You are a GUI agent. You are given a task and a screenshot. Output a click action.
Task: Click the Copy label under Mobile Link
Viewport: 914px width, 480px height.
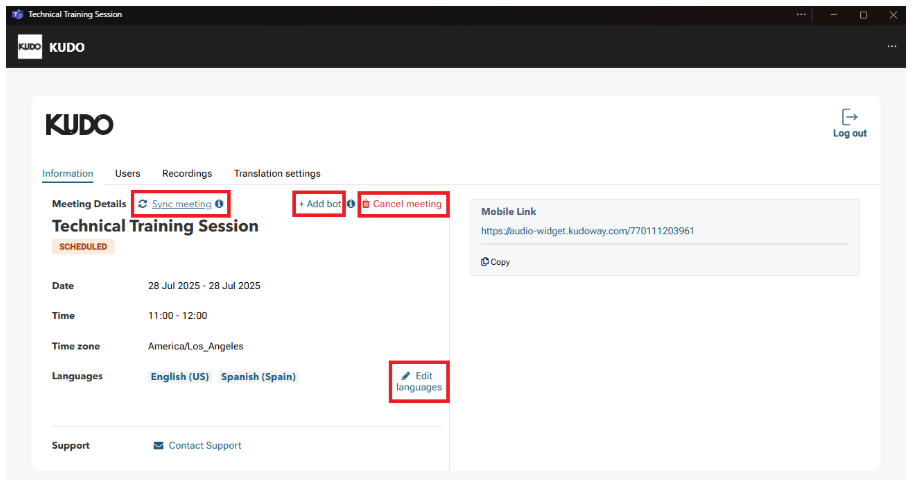tap(500, 262)
